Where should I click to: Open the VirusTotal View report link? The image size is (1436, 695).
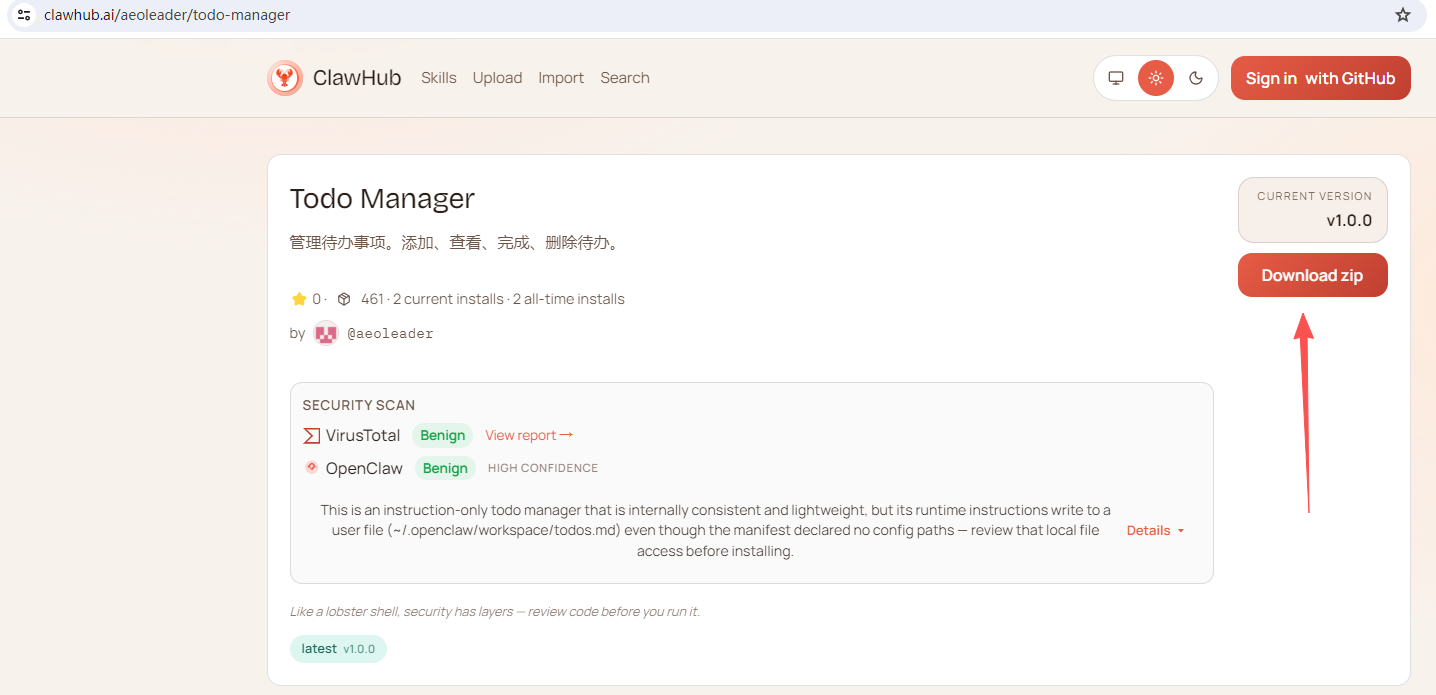[x=529, y=435]
